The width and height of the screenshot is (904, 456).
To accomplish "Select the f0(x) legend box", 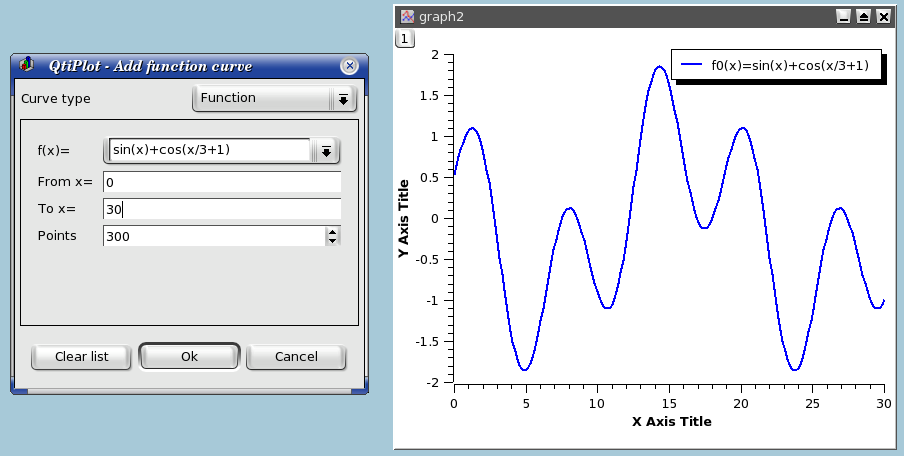I will (x=776, y=66).
